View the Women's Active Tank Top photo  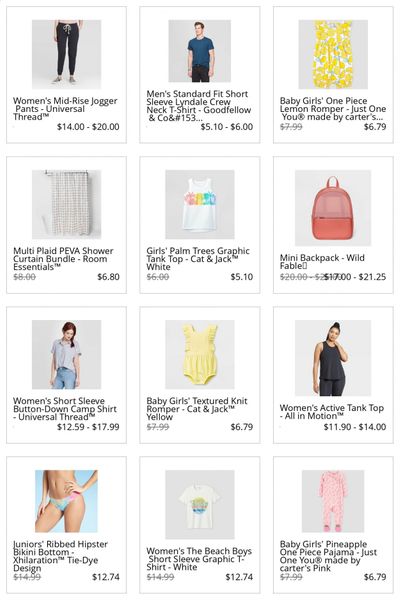(x=333, y=358)
